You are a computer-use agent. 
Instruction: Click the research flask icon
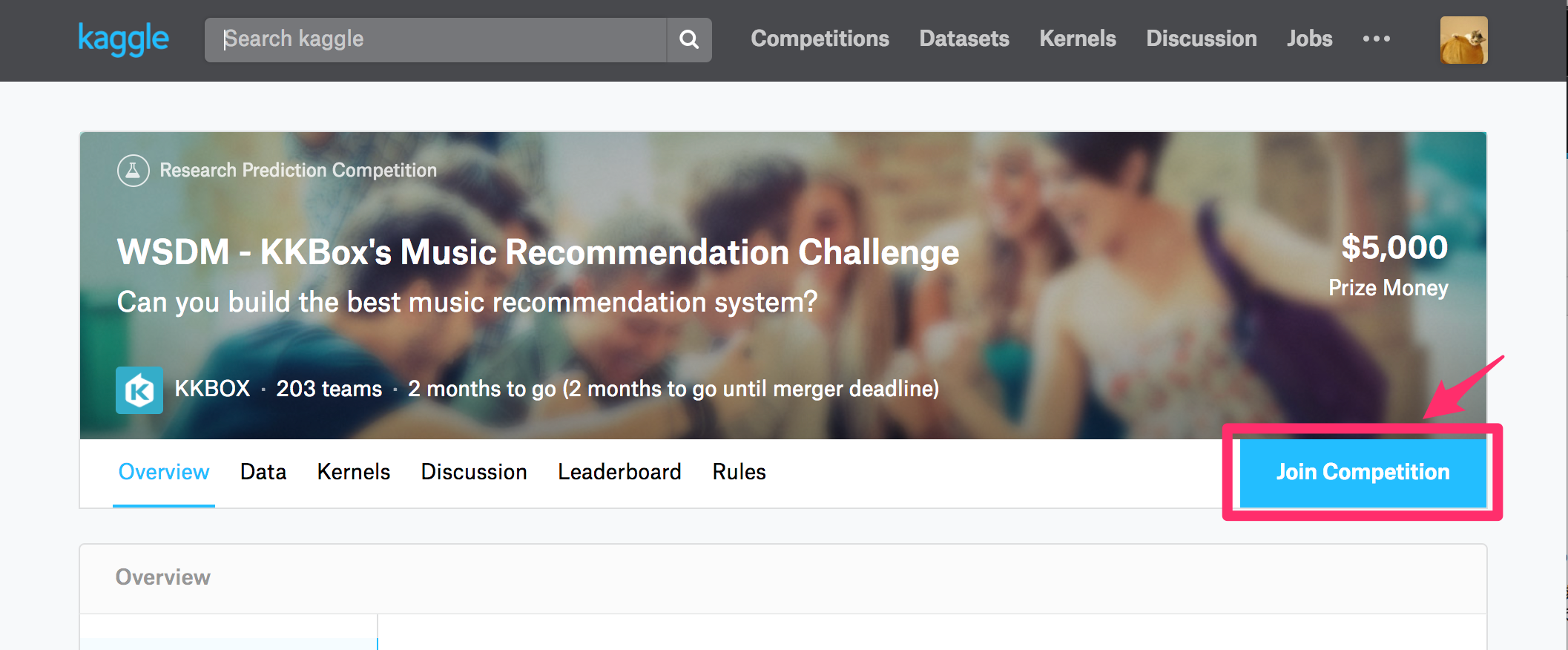coord(134,171)
